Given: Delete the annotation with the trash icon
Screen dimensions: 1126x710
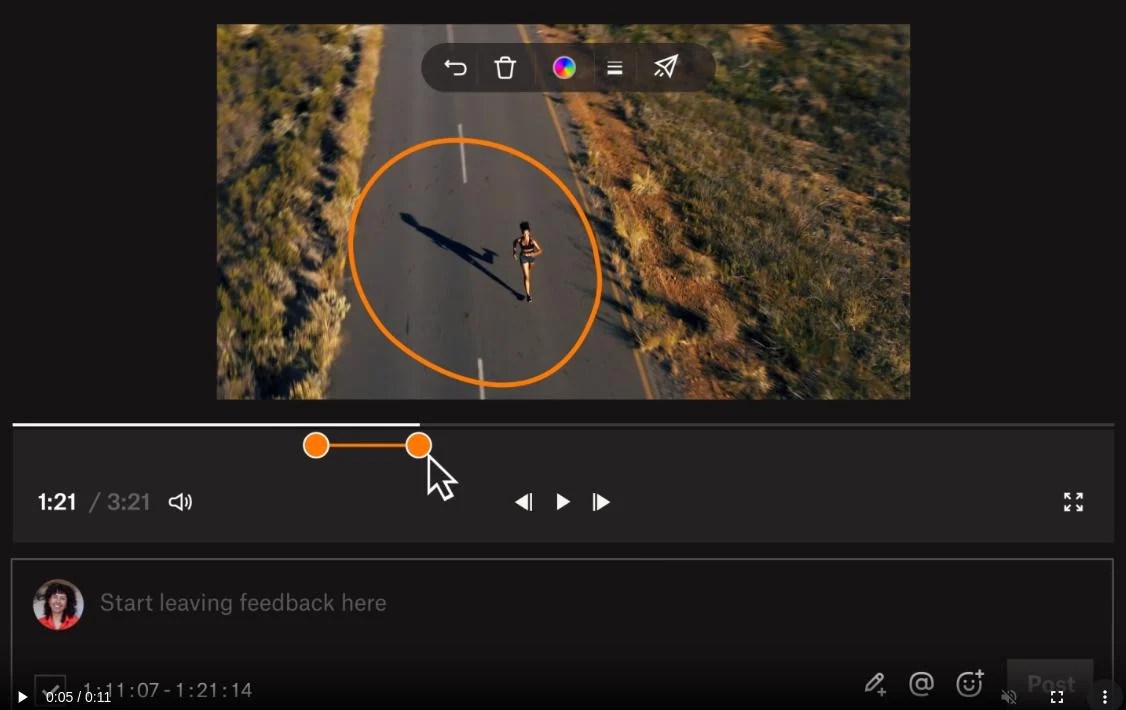Looking at the screenshot, I should [506, 67].
